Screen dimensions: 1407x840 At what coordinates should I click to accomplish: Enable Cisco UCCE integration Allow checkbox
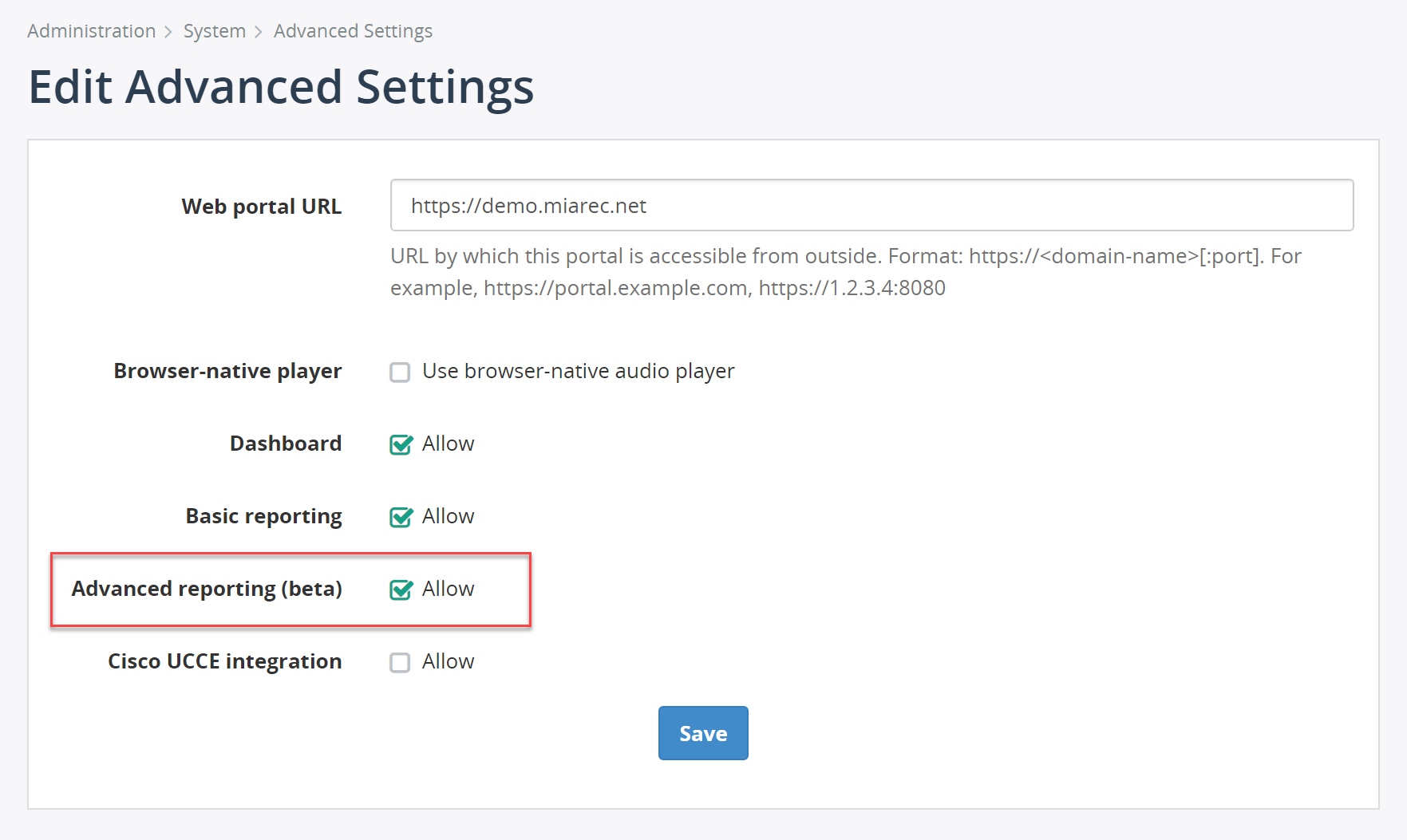click(400, 662)
